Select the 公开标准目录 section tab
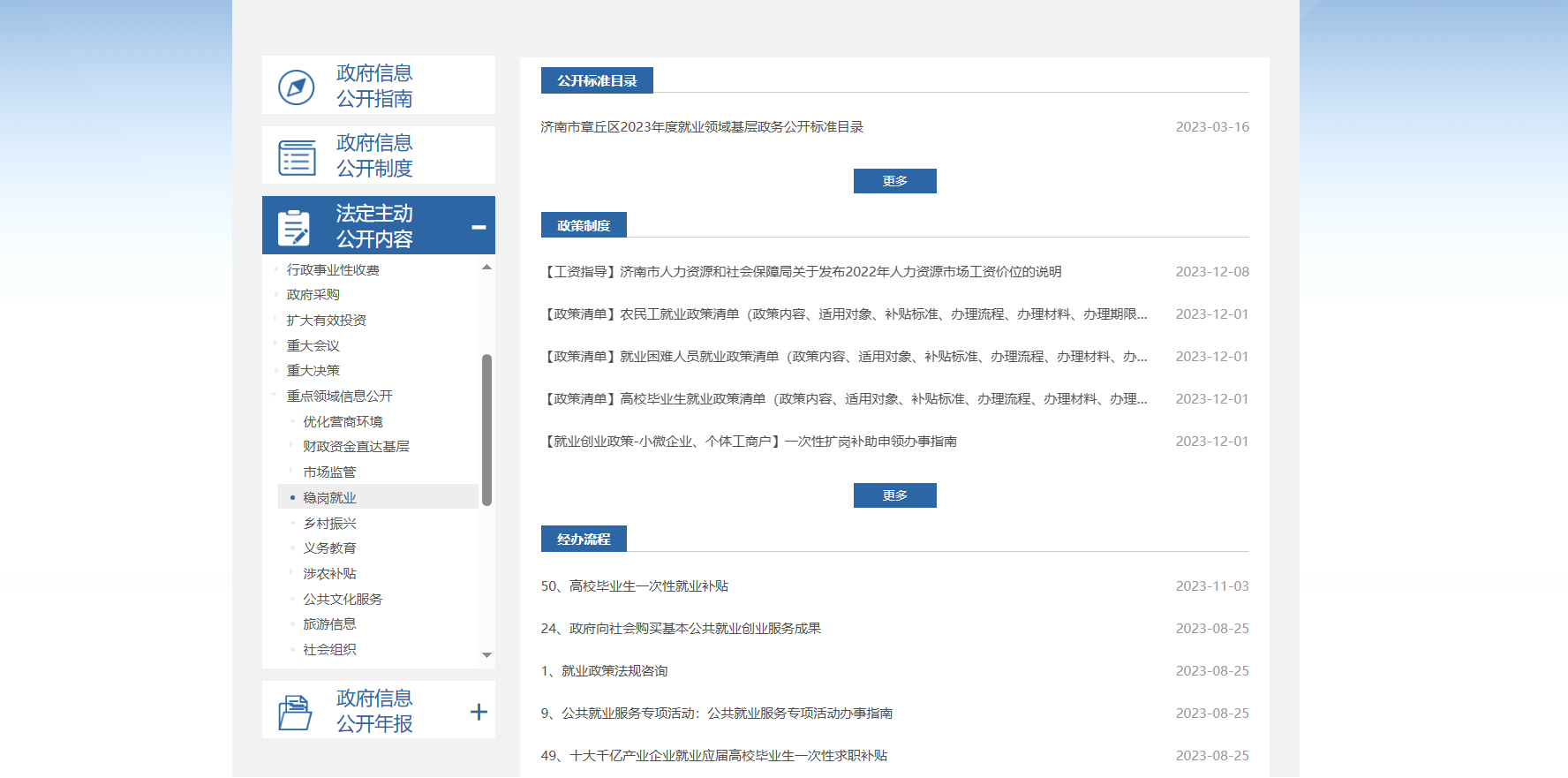The height and width of the screenshot is (778, 1568). click(597, 80)
